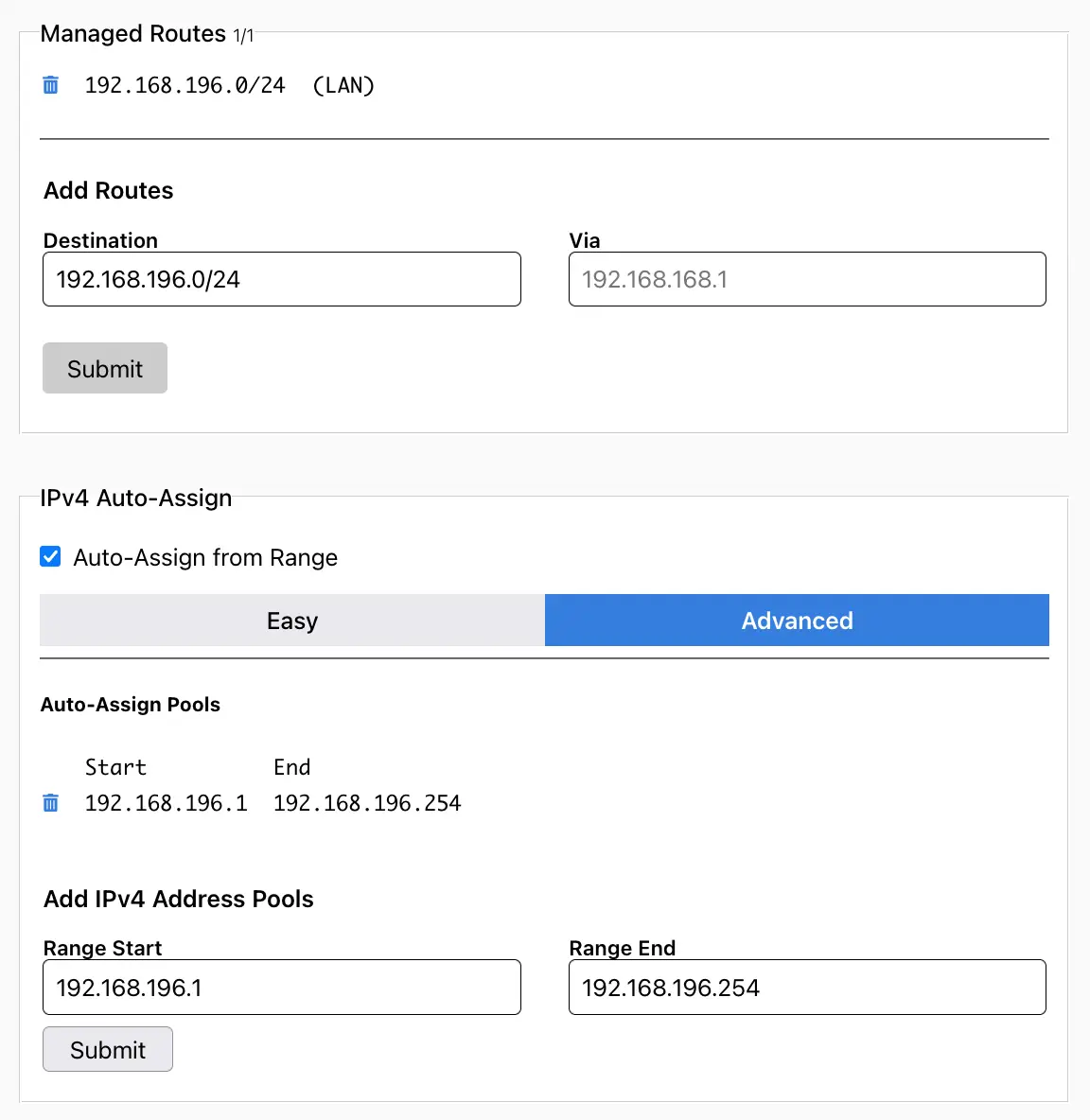This screenshot has width=1090, height=1120.
Task: Remove the 192.168.196.1 auto-assign pool
Action: tap(51, 803)
